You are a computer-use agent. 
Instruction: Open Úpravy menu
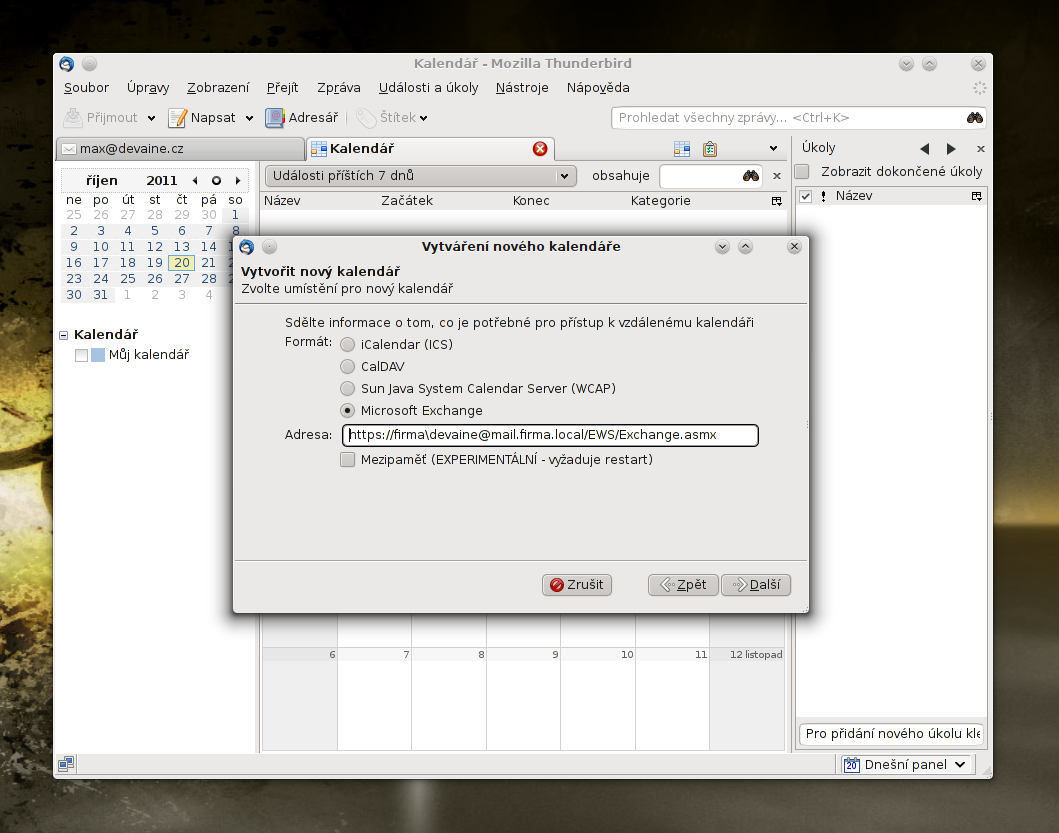coord(148,88)
